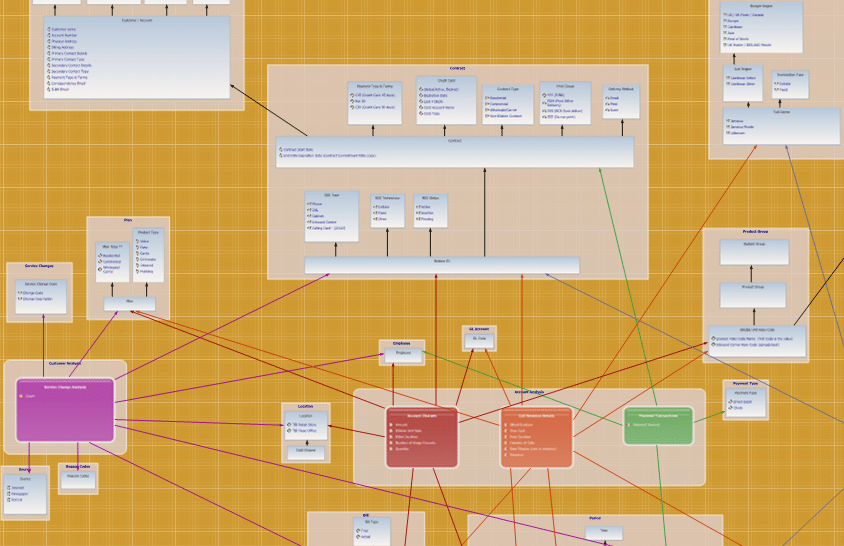Select the Delivery Method entity box
The width and height of the screenshot is (844, 546).
point(621,102)
